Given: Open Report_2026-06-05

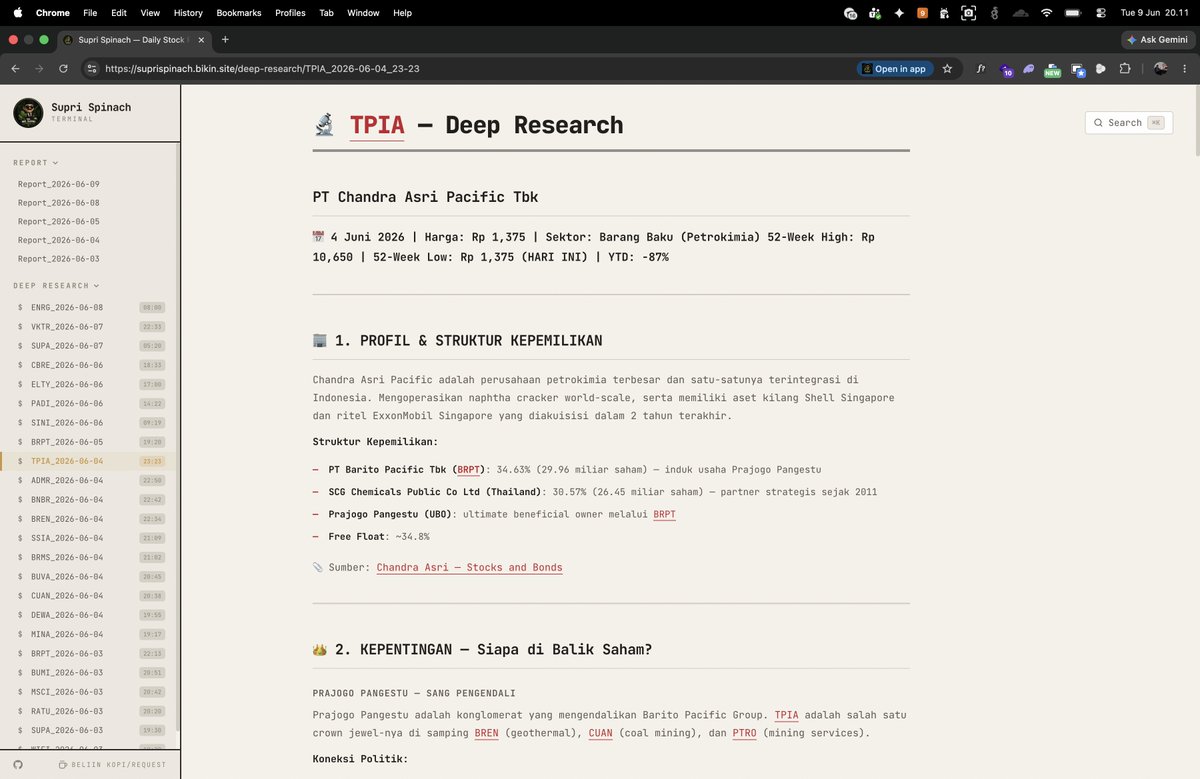Looking at the screenshot, I should click(x=59, y=221).
